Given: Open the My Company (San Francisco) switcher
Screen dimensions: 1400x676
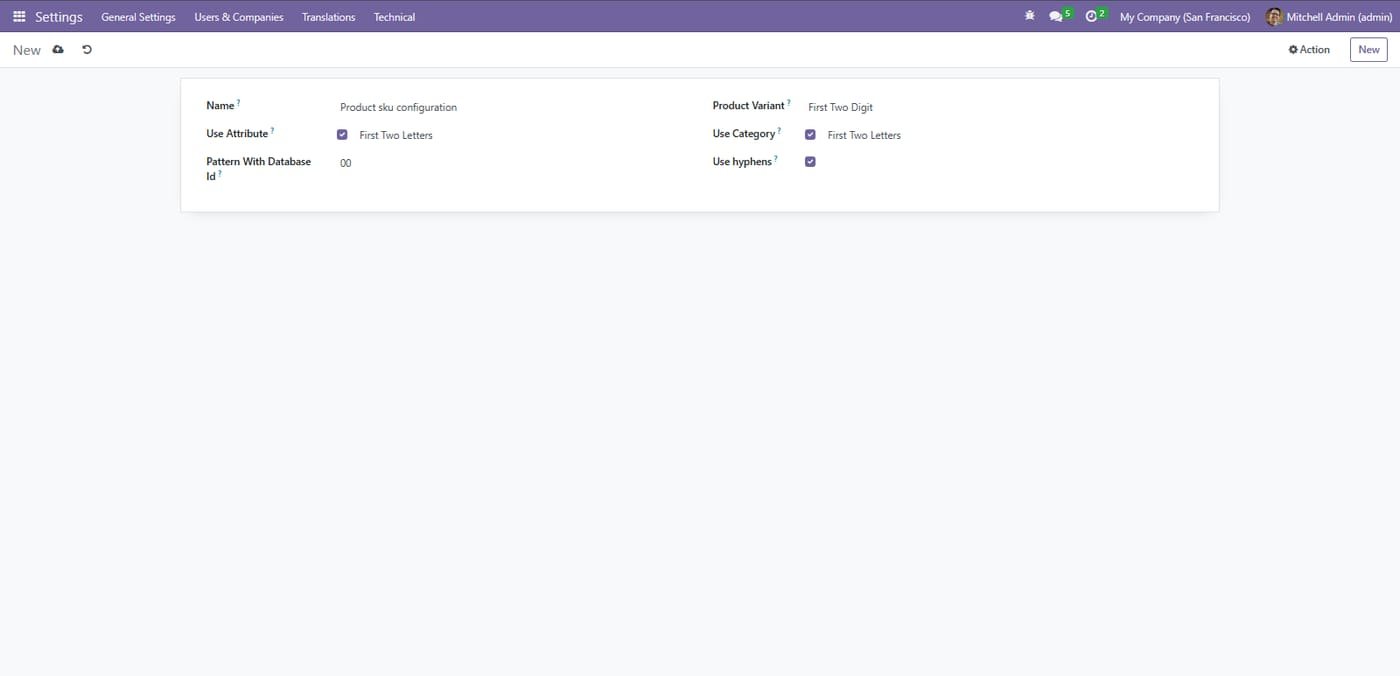Looking at the screenshot, I should [x=1185, y=17].
